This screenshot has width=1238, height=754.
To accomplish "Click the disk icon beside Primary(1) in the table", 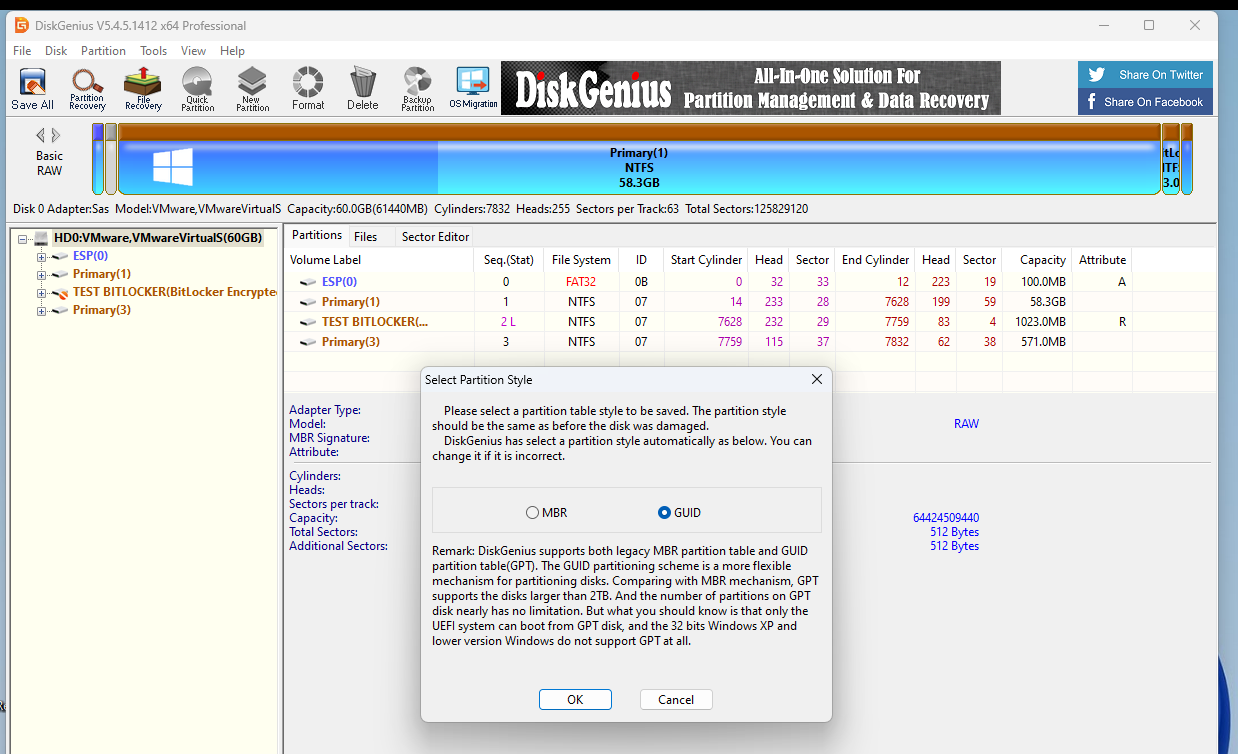I will tap(308, 302).
